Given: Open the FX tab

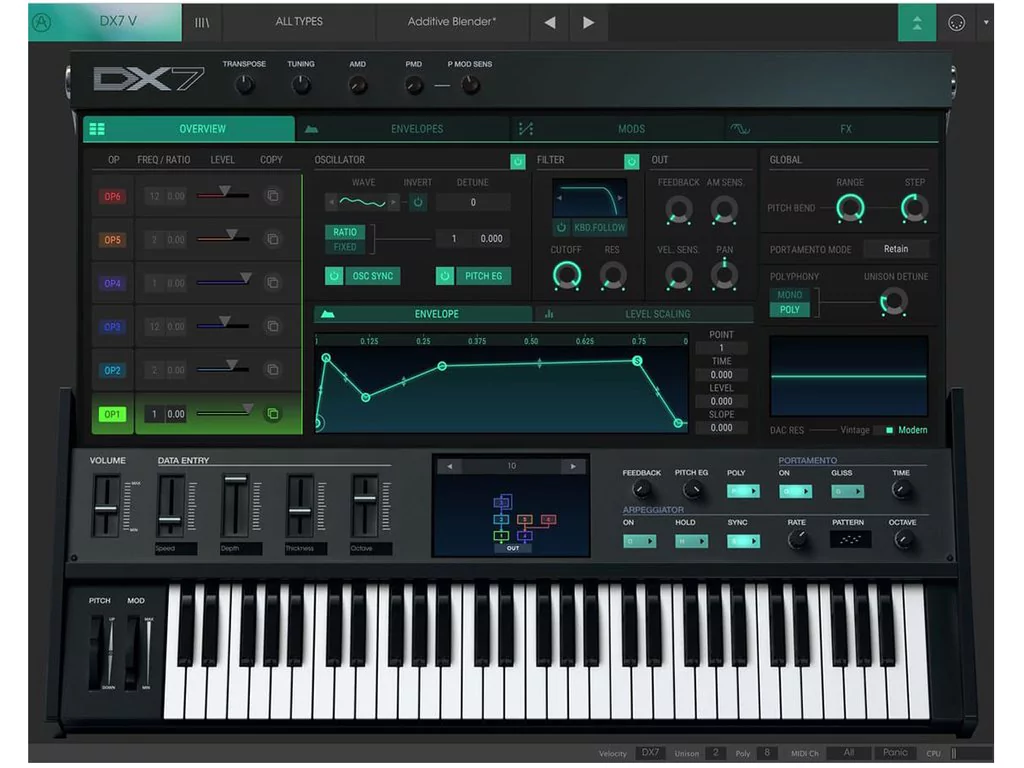Looking at the screenshot, I should point(832,129).
